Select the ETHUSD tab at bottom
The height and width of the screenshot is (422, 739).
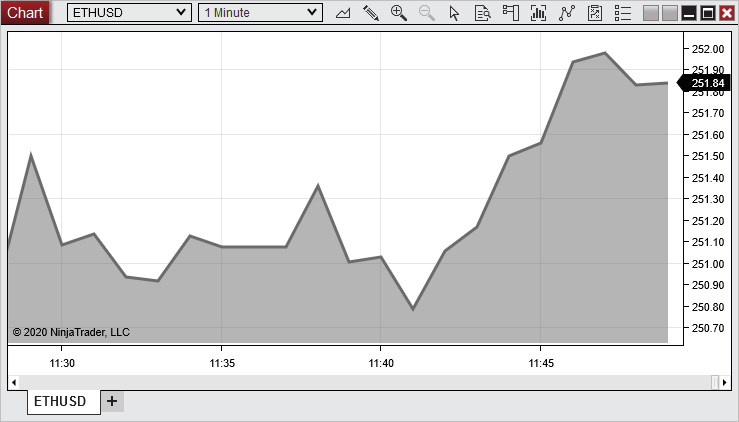pos(60,401)
